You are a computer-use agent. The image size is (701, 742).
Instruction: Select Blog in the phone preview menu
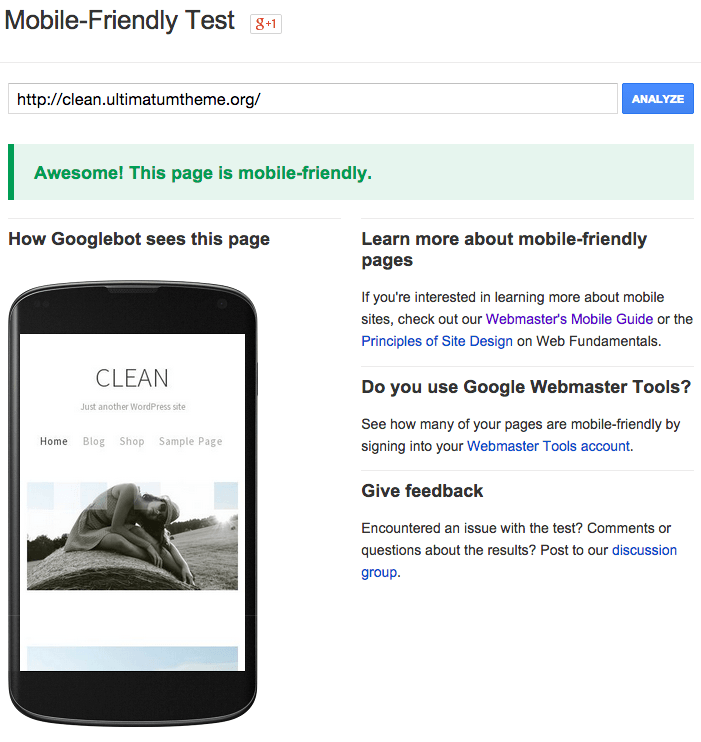94,441
